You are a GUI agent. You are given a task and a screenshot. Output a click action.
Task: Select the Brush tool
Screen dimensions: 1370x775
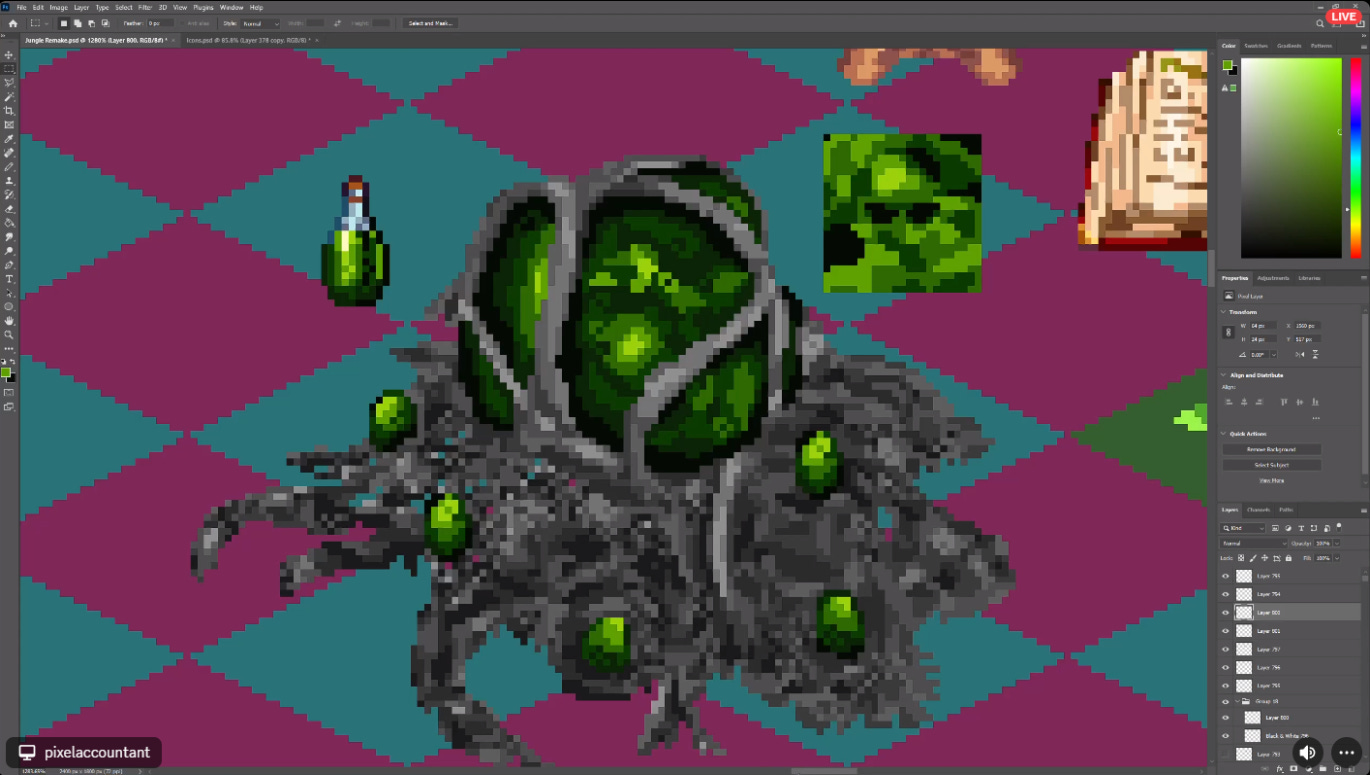pyautogui.click(x=9, y=167)
